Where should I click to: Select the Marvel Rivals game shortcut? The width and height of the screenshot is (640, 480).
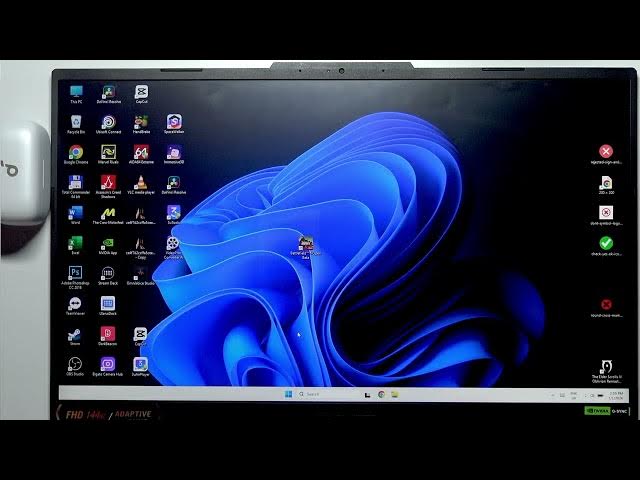pyautogui.click(x=108, y=155)
